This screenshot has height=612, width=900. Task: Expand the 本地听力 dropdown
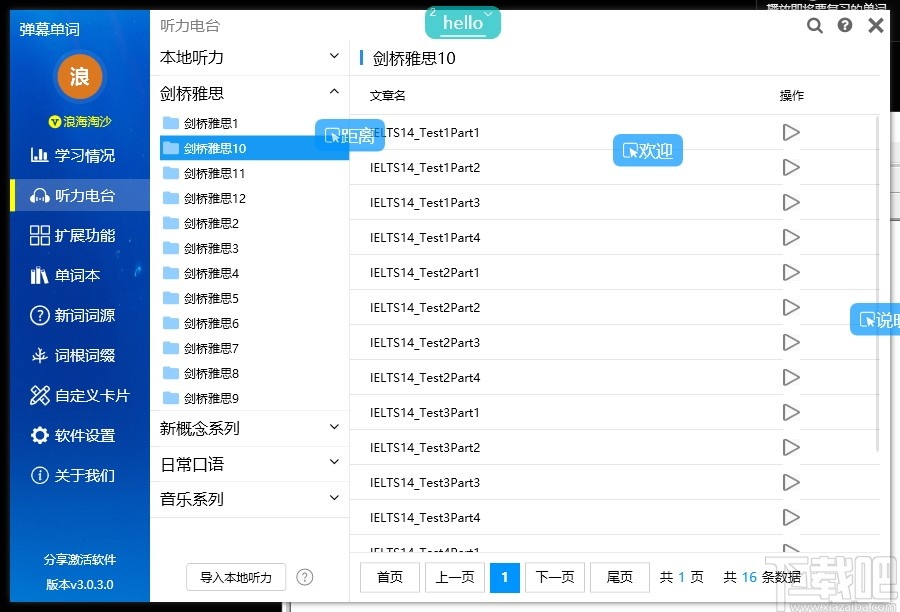[333, 56]
